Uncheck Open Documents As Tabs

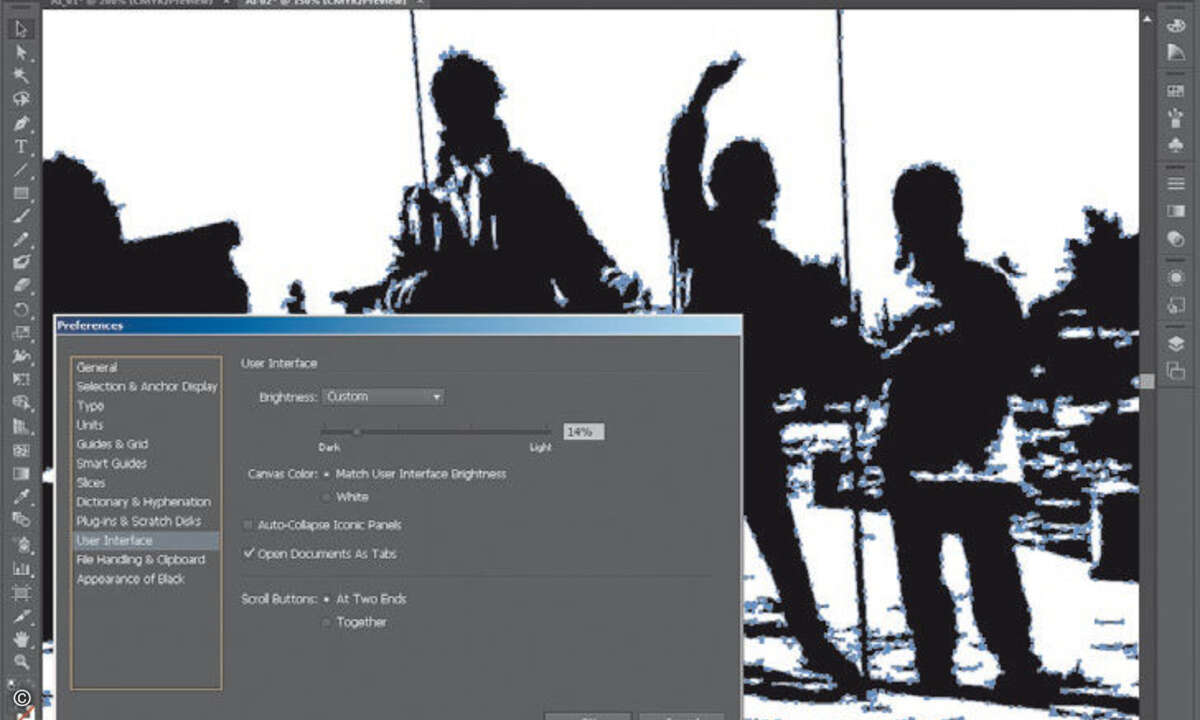249,553
